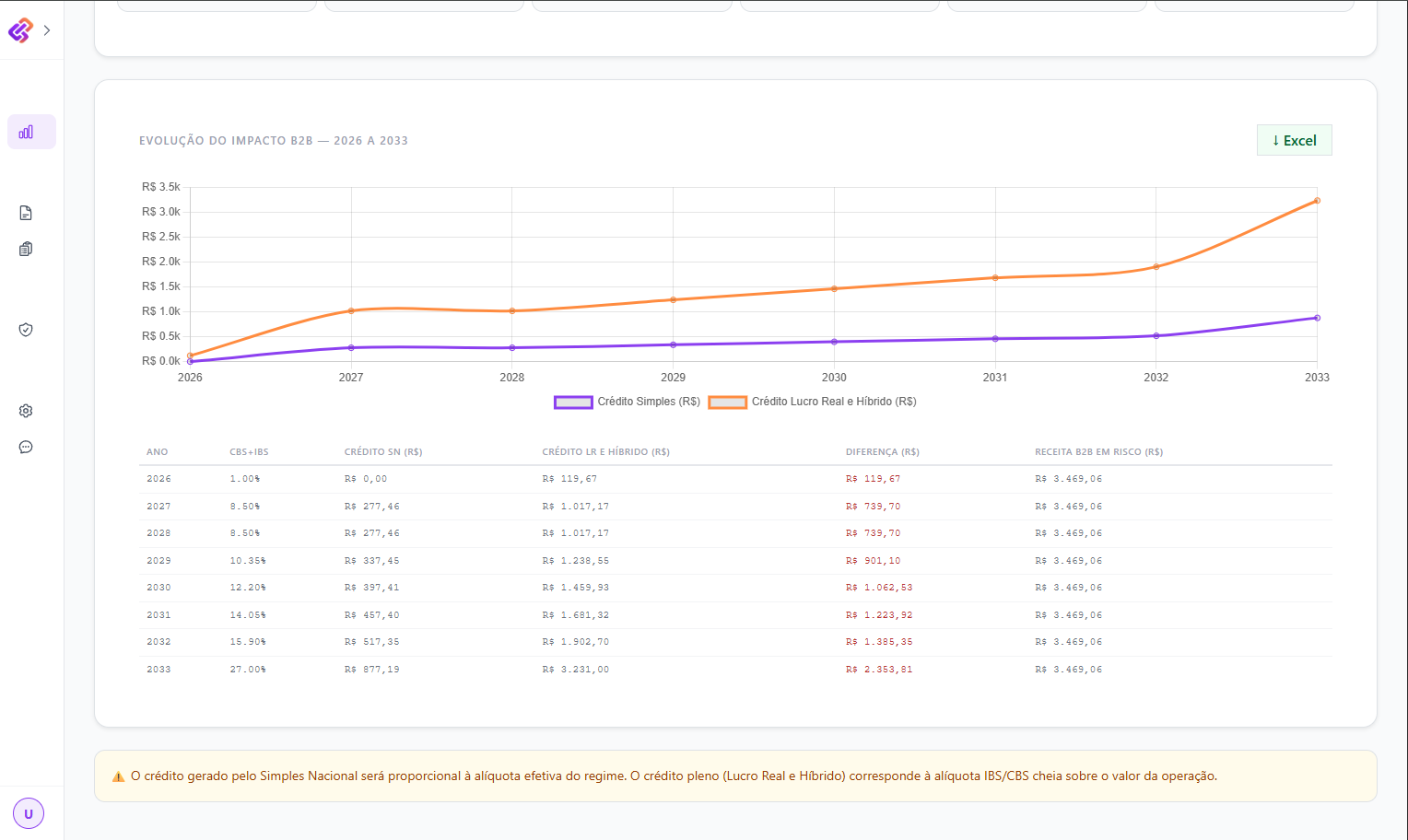This screenshot has height=840, width=1408.
Task: Toggle Crédito Simples (R$) legend series
Action: click(x=628, y=402)
